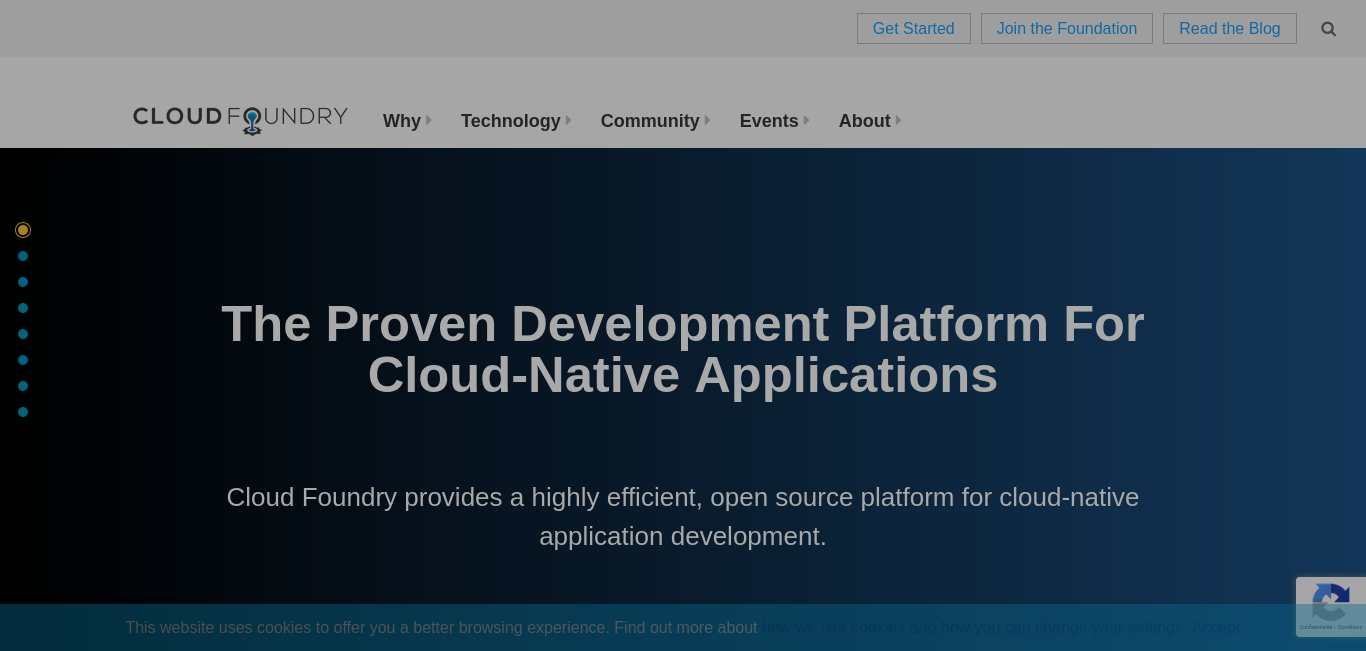Viewport: 1366px width, 651px height.
Task: Open the Technology navigation menu
Action: tap(516, 121)
